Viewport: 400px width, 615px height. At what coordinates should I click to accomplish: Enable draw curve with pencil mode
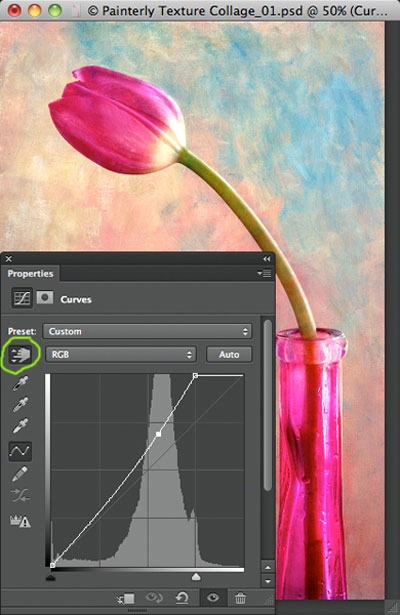pyautogui.click(x=20, y=474)
